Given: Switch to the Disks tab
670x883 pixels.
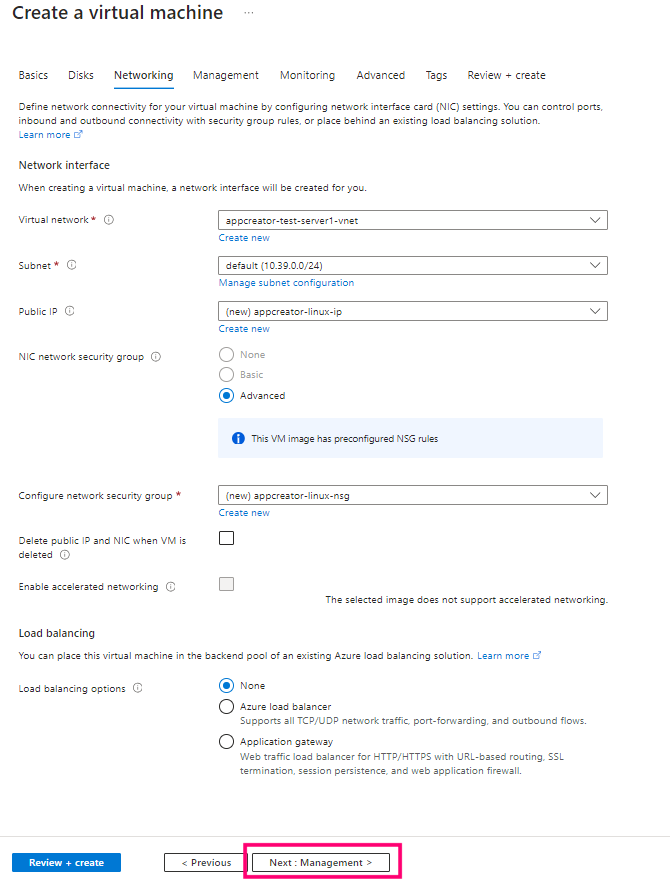Looking at the screenshot, I should tap(81, 75).
